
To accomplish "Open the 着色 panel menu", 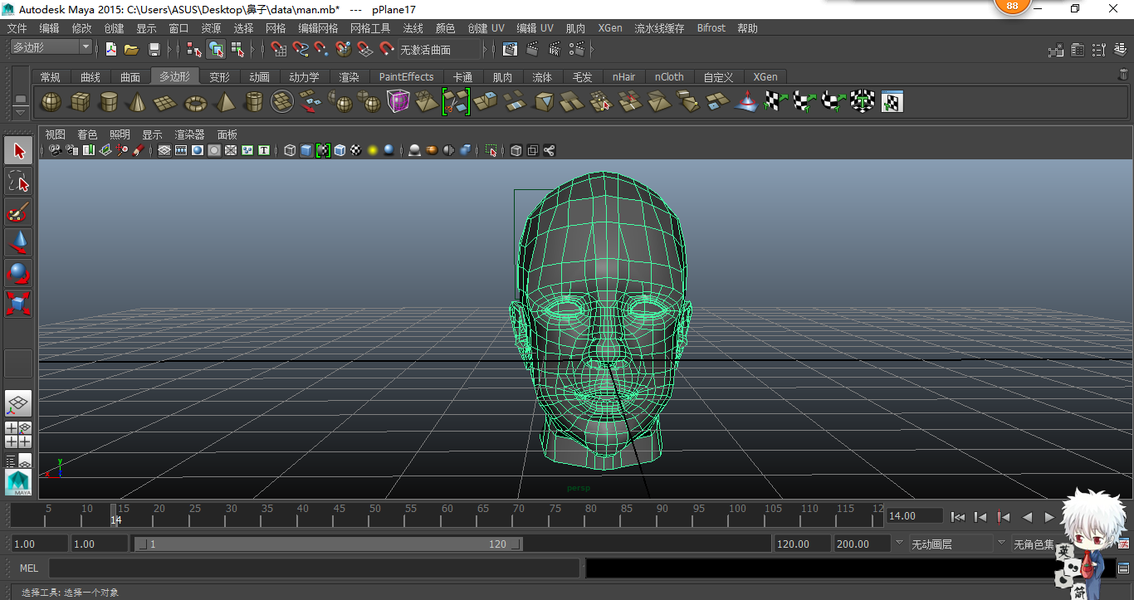I will [87, 134].
